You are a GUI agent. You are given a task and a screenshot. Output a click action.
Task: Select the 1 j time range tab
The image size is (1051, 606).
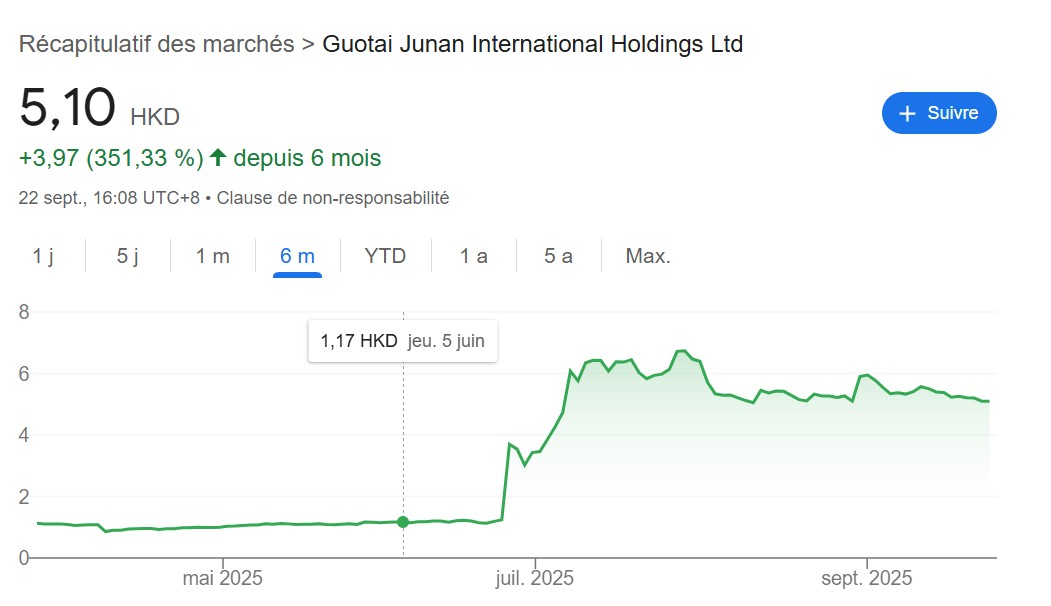(x=43, y=256)
